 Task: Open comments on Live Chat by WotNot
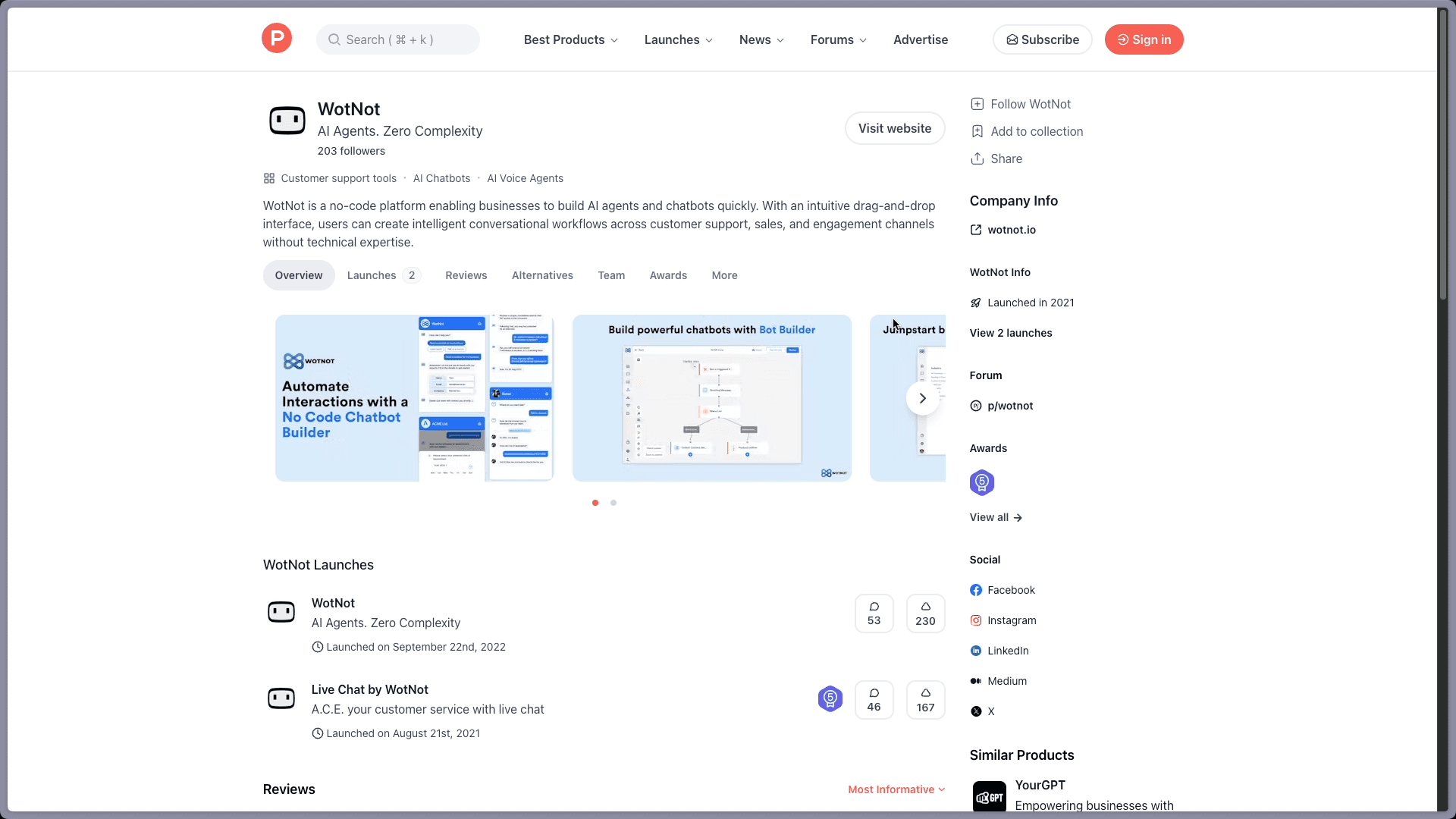click(x=874, y=699)
